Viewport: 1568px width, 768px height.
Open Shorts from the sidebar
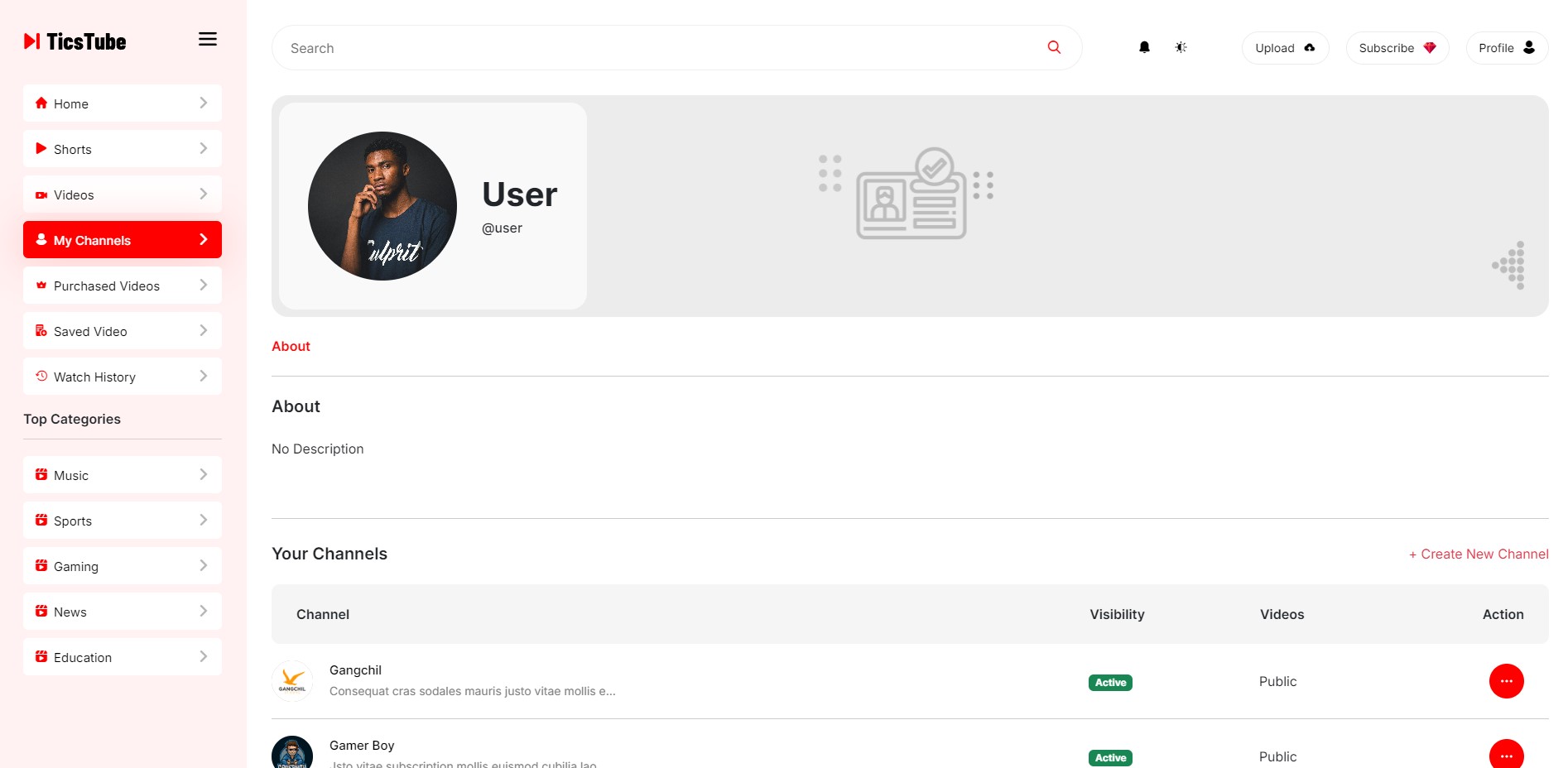click(x=123, y=149)
